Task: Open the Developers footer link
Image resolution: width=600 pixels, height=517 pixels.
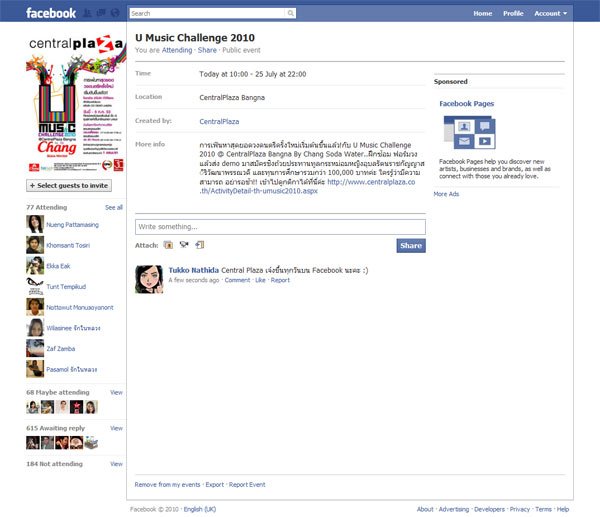Action: click(x=489, y=509)
